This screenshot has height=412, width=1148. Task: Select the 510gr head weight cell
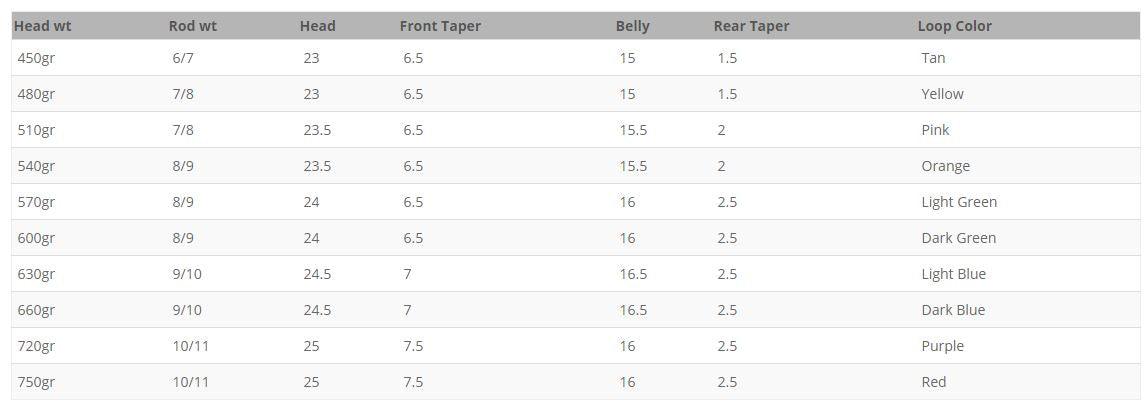36,130
